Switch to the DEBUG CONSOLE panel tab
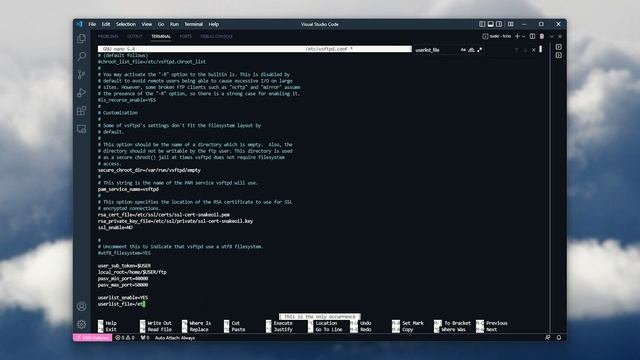The image size is (640, 360). coord(216,36)
